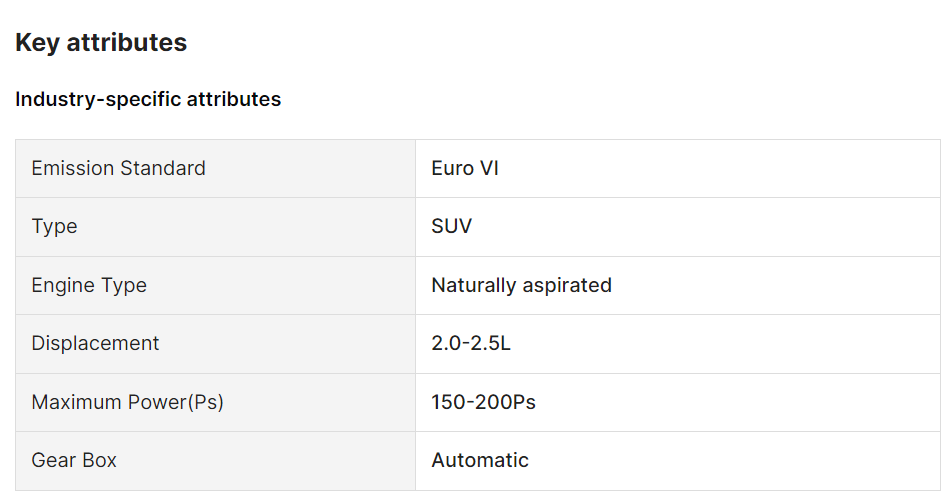
Task: Click the Key attributes heading
Action: click(101, 43)
